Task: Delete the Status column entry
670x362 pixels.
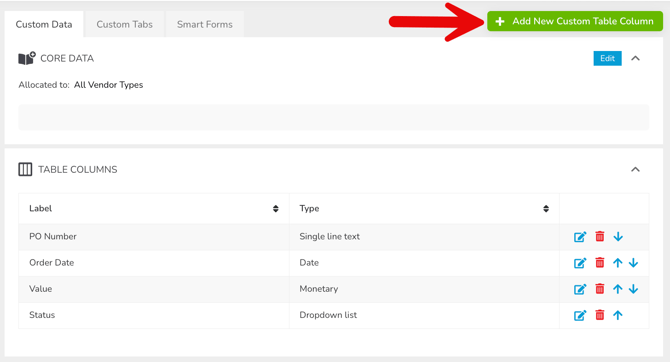Action: pos(600,315)
